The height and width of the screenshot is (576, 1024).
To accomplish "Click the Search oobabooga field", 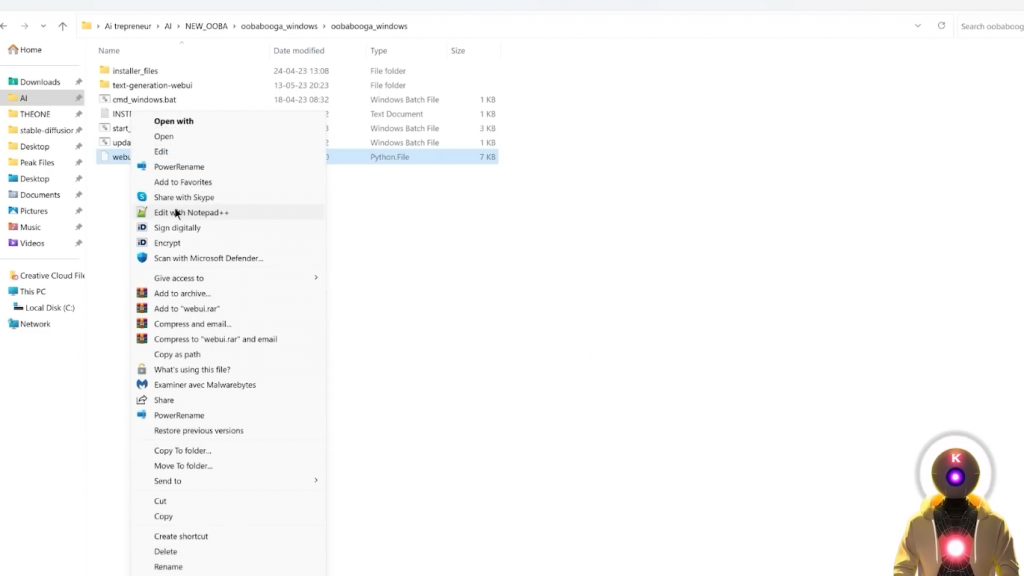I will click(x=991, y=26).
